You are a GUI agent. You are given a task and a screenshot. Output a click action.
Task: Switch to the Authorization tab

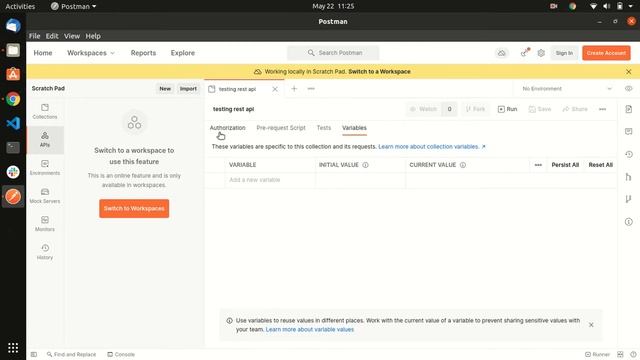tap(227, 128)
